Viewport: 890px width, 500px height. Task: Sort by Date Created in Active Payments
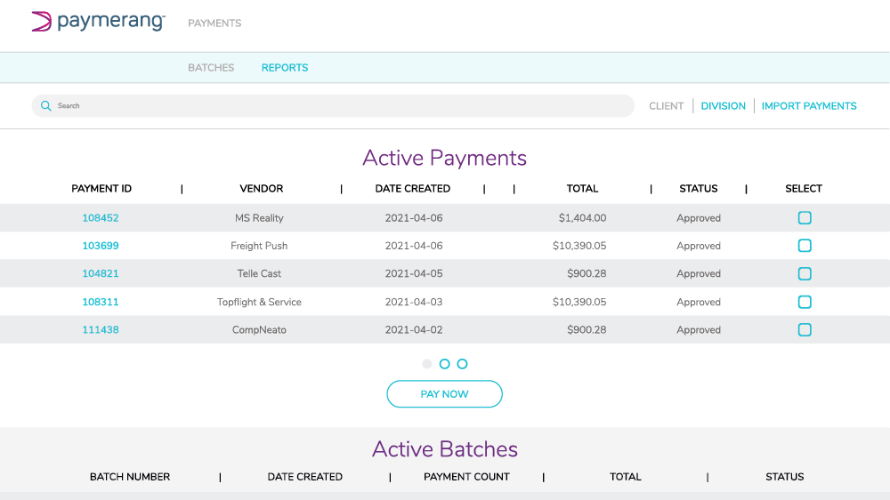(x=413, y=189)
